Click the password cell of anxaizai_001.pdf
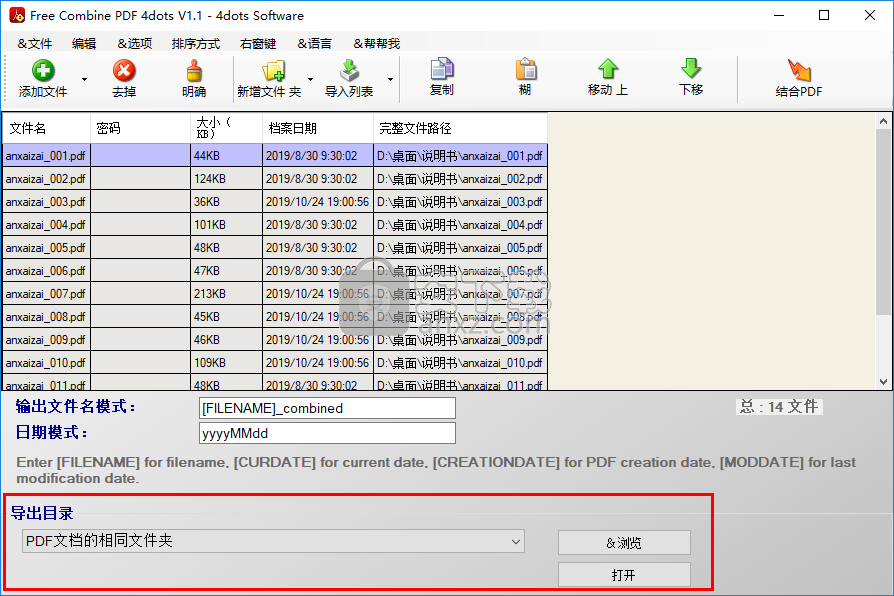The height and width of the screenshot is (596, 894). [140, 156]
